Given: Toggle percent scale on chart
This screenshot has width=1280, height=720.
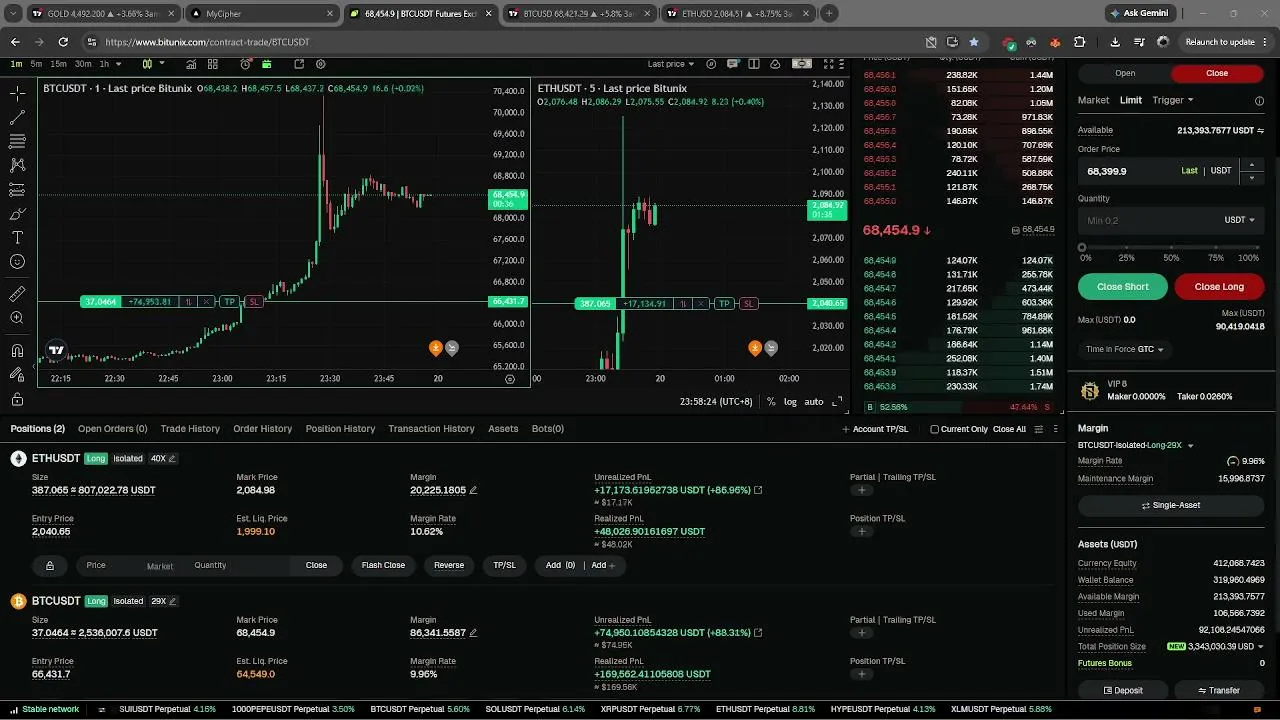Looking at the screenshot, I should point(771,401).
